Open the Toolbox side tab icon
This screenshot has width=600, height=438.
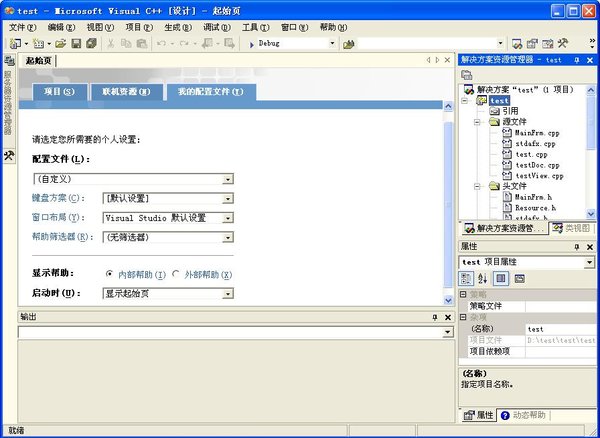tap(9, 155)
